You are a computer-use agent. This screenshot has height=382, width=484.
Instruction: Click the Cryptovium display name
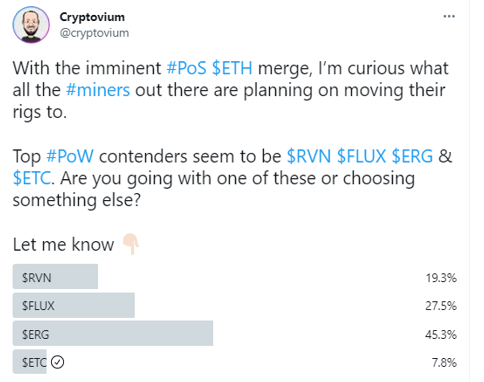(92, 17)
